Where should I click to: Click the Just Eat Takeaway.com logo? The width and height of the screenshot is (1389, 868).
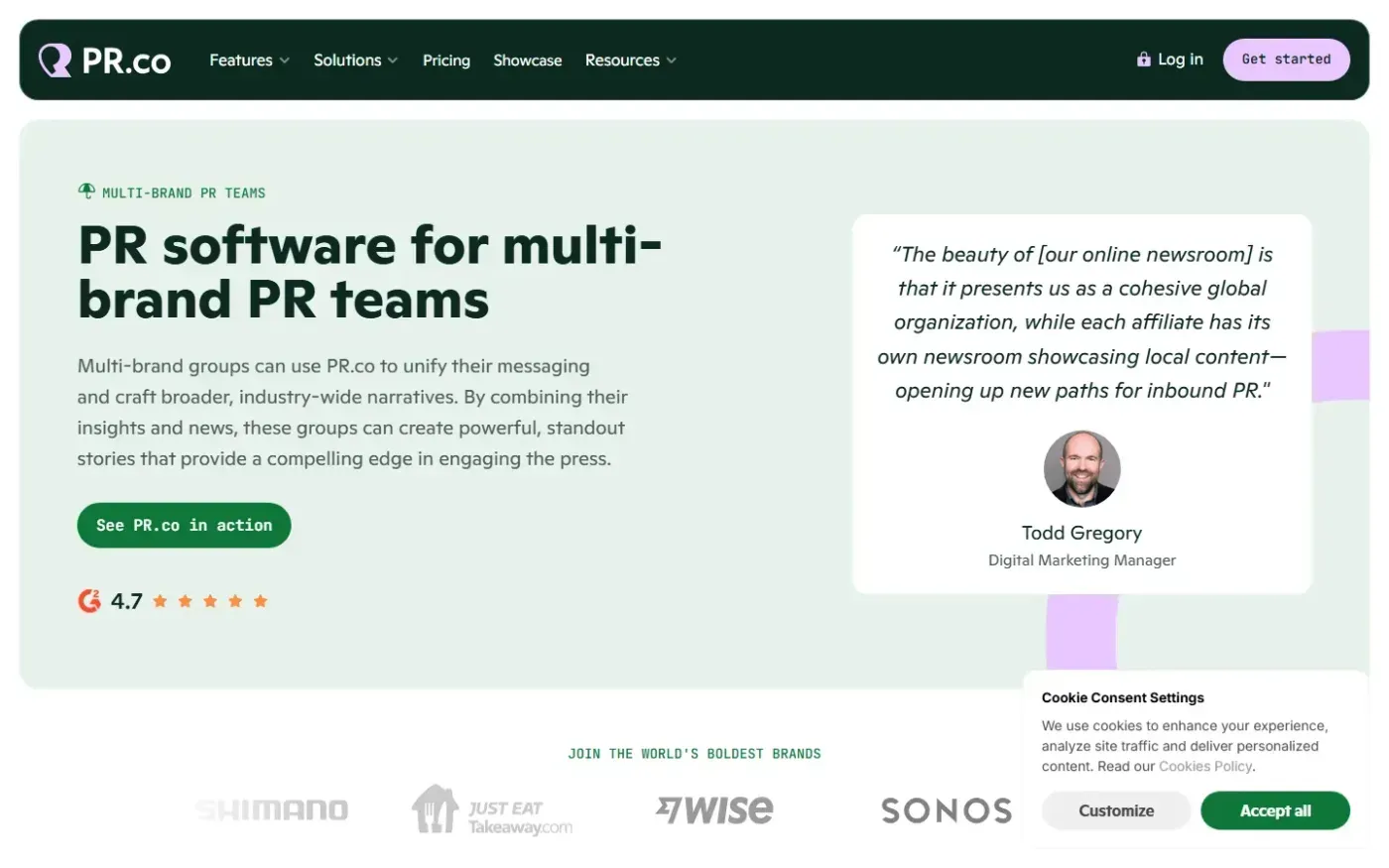pos(492,810)
